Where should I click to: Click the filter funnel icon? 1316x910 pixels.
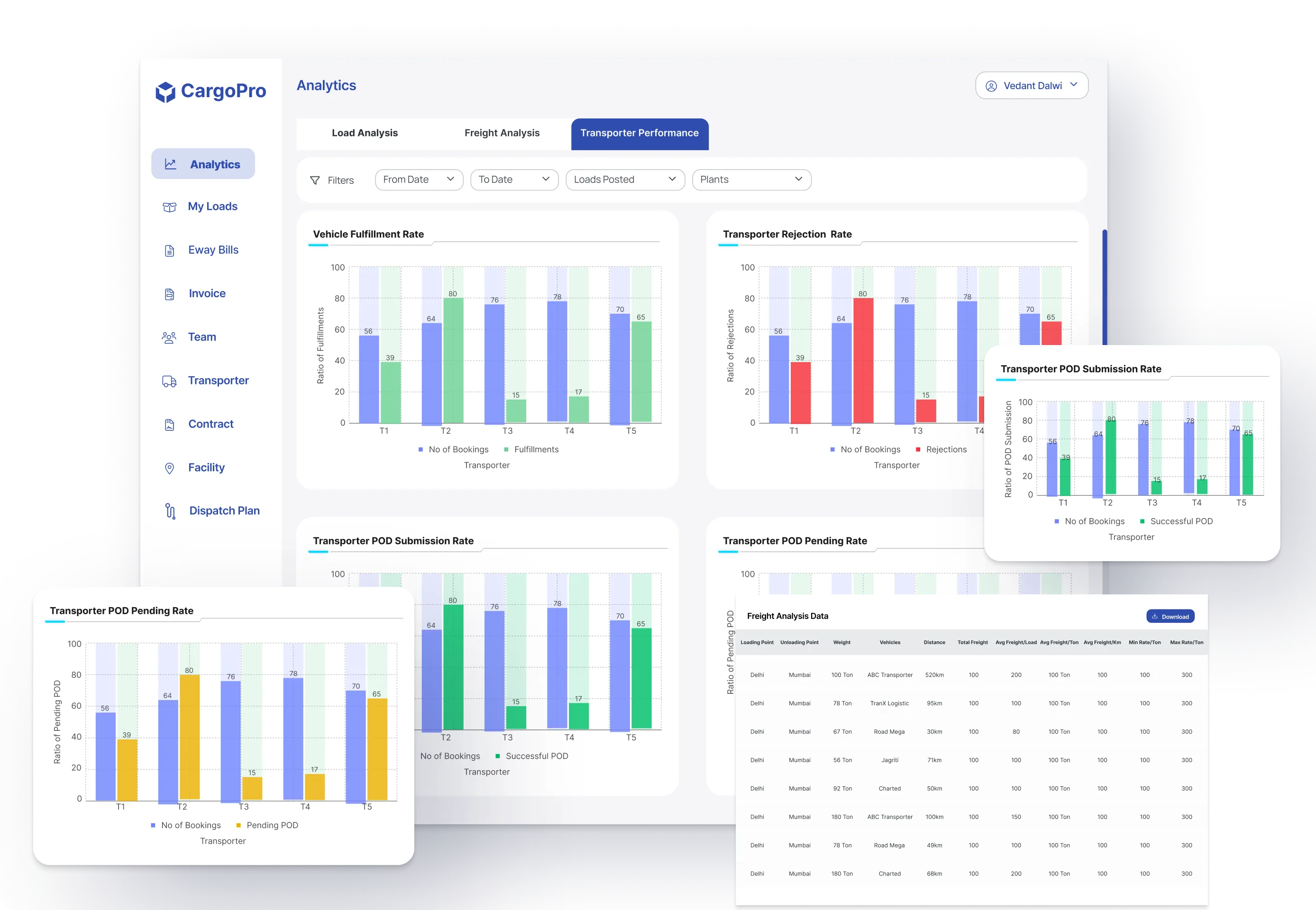click(315, 180)
